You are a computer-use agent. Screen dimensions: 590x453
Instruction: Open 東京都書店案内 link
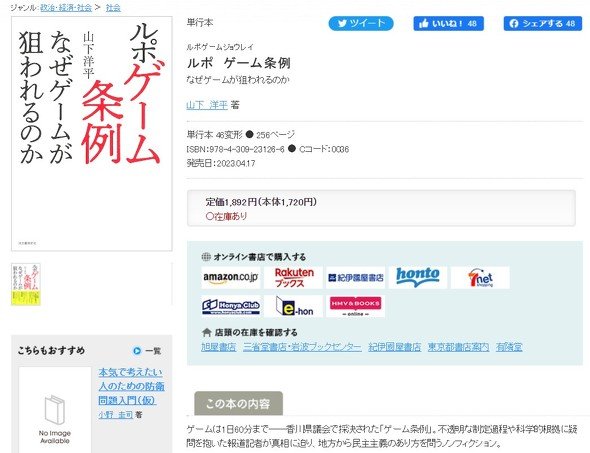pyautogui.click(x=458, y=347)
